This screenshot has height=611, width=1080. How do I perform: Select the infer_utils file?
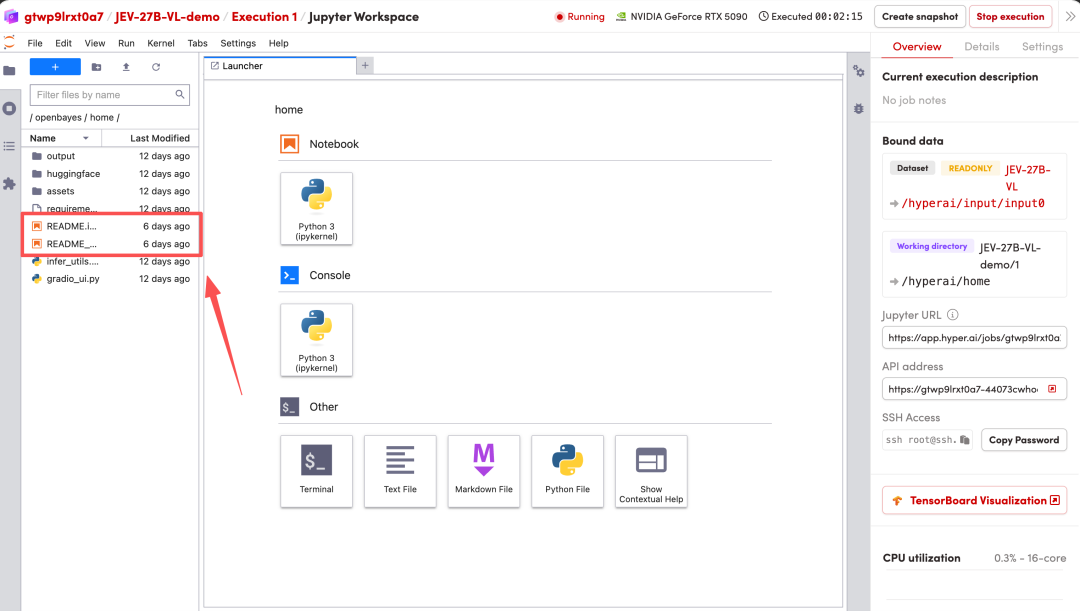(110, 261)
